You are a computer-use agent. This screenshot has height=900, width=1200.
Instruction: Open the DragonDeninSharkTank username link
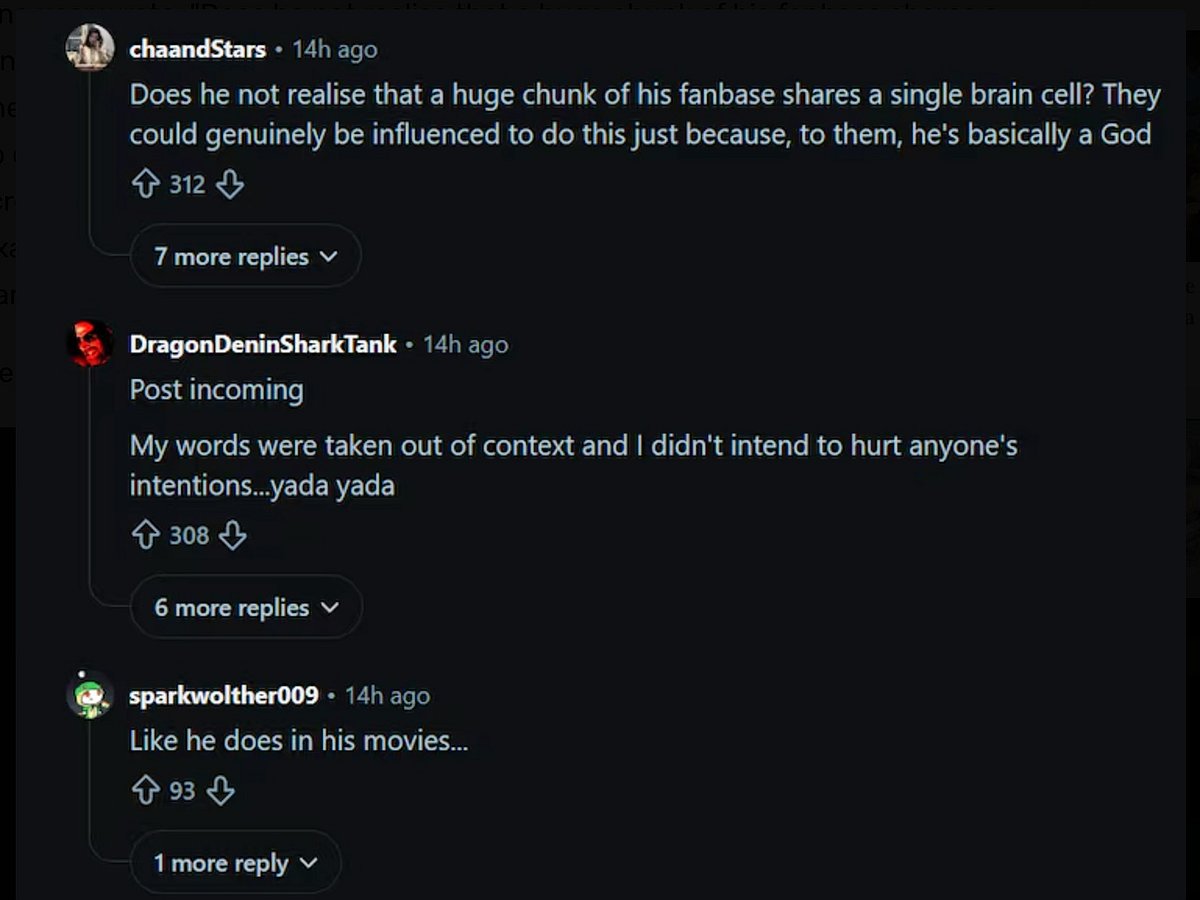click(263, 345)
